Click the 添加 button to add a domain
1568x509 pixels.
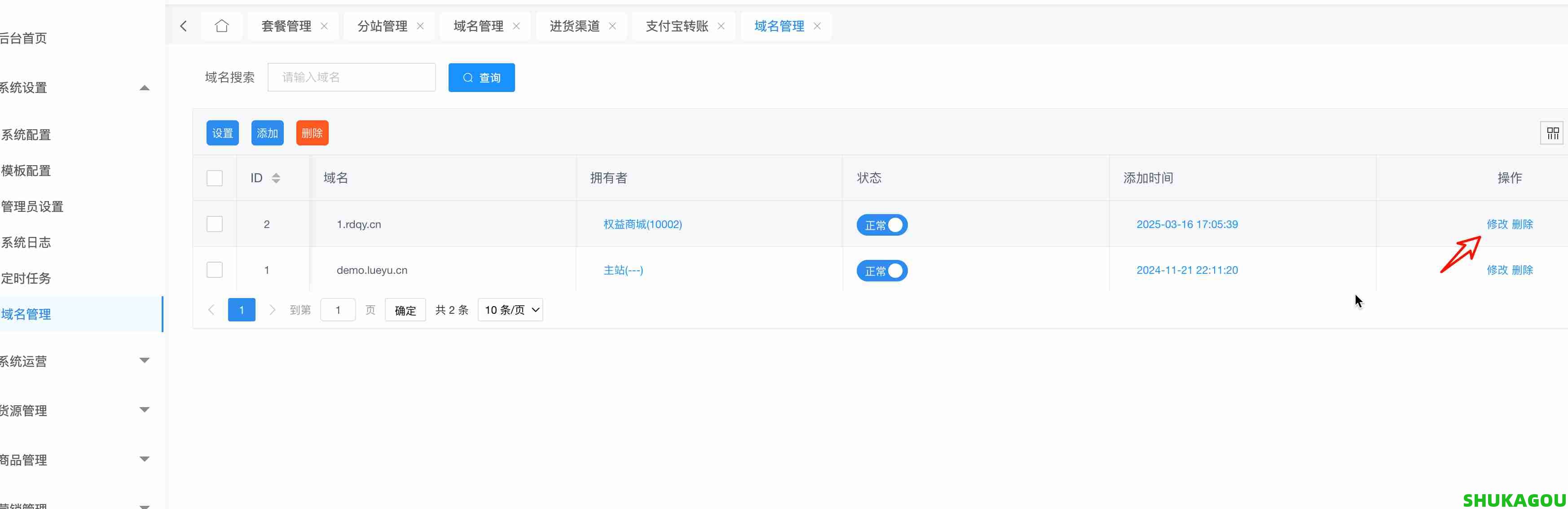(x=267, y=132)
